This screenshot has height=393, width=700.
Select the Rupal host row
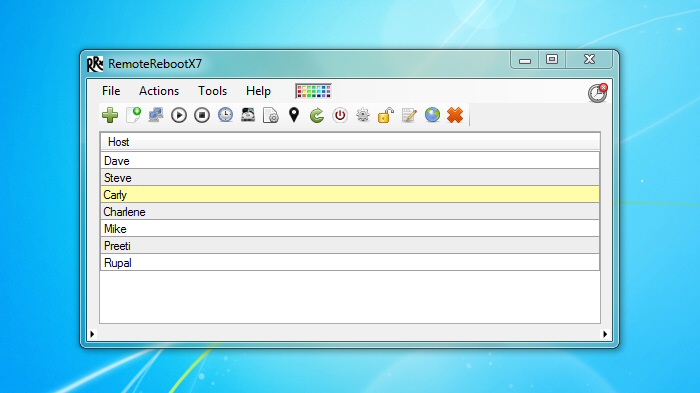(x=350, y=262)
